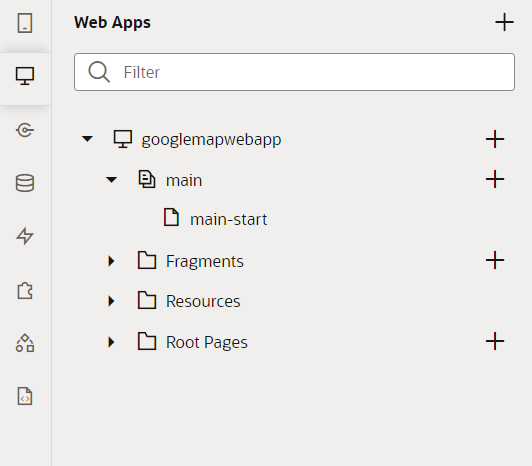The width and height of the screenshot is (532, 466).
Task: Expand the Resources folder
Action: coord(111,301)
